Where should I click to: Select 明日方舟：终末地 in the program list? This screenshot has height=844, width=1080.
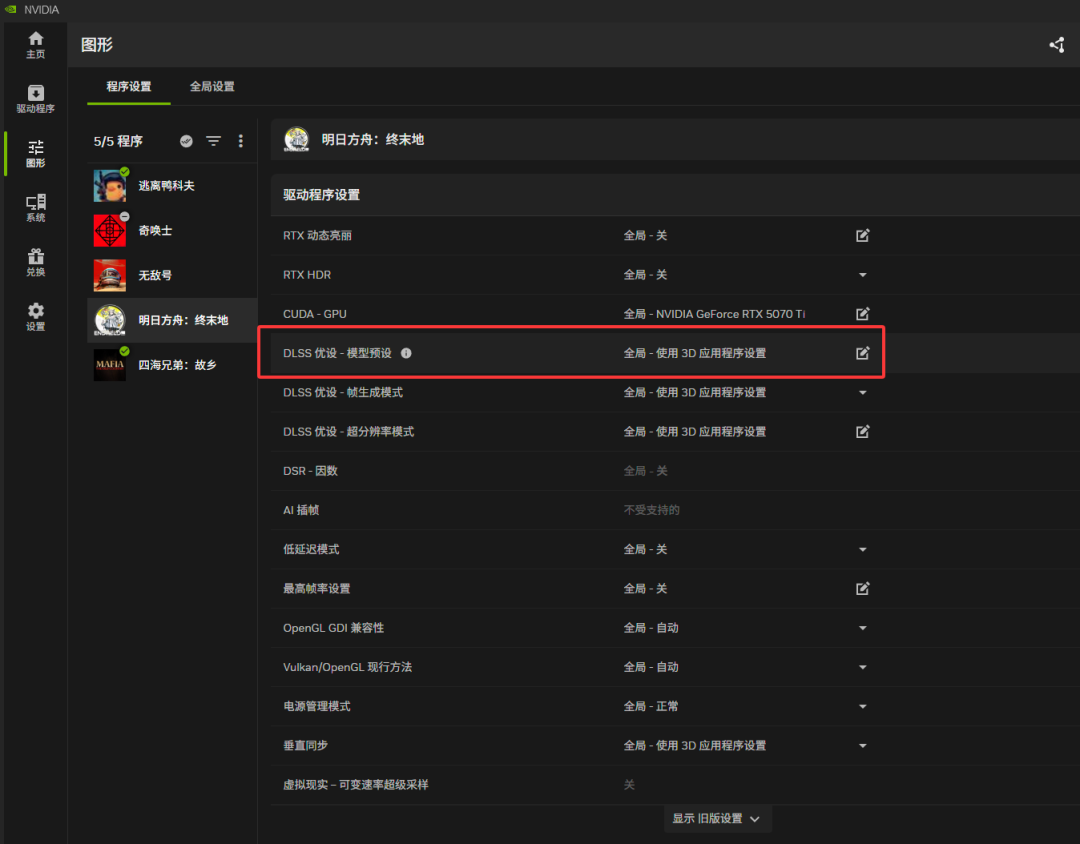tap(172, 320)
